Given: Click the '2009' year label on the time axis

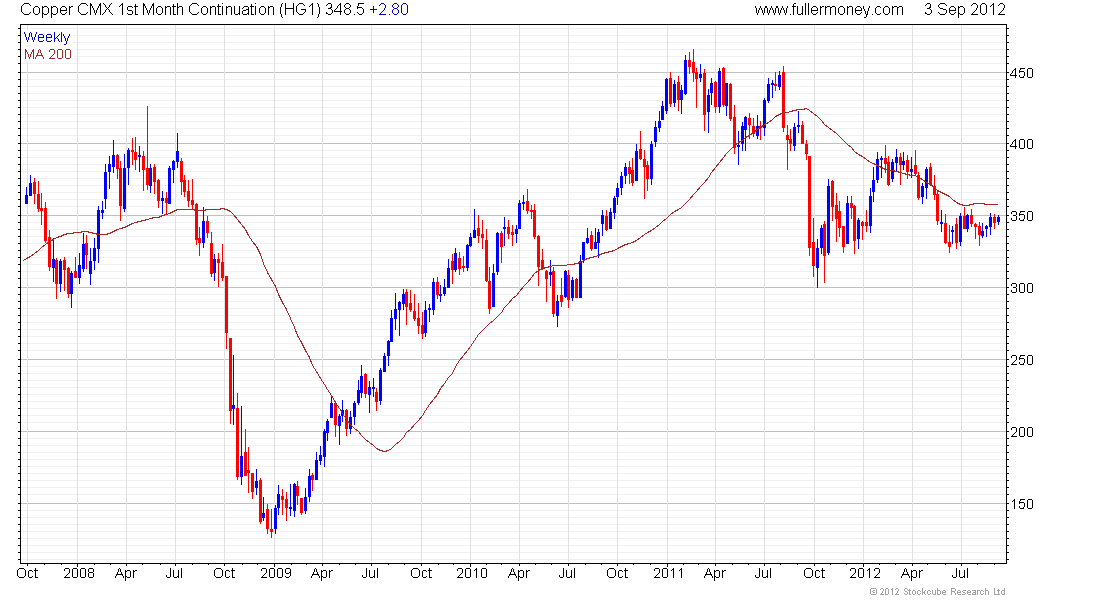Looking at the screenshot, I should click(x=276, y=573).
